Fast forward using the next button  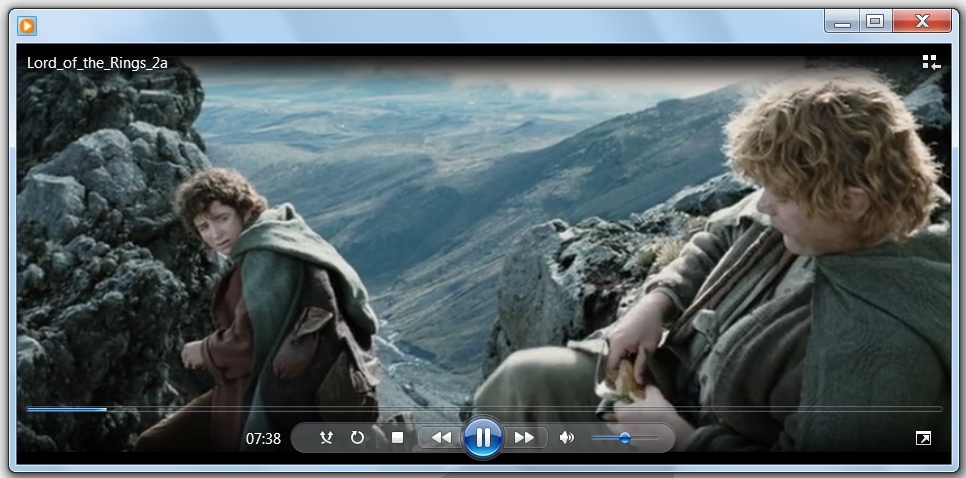[524, 437]
